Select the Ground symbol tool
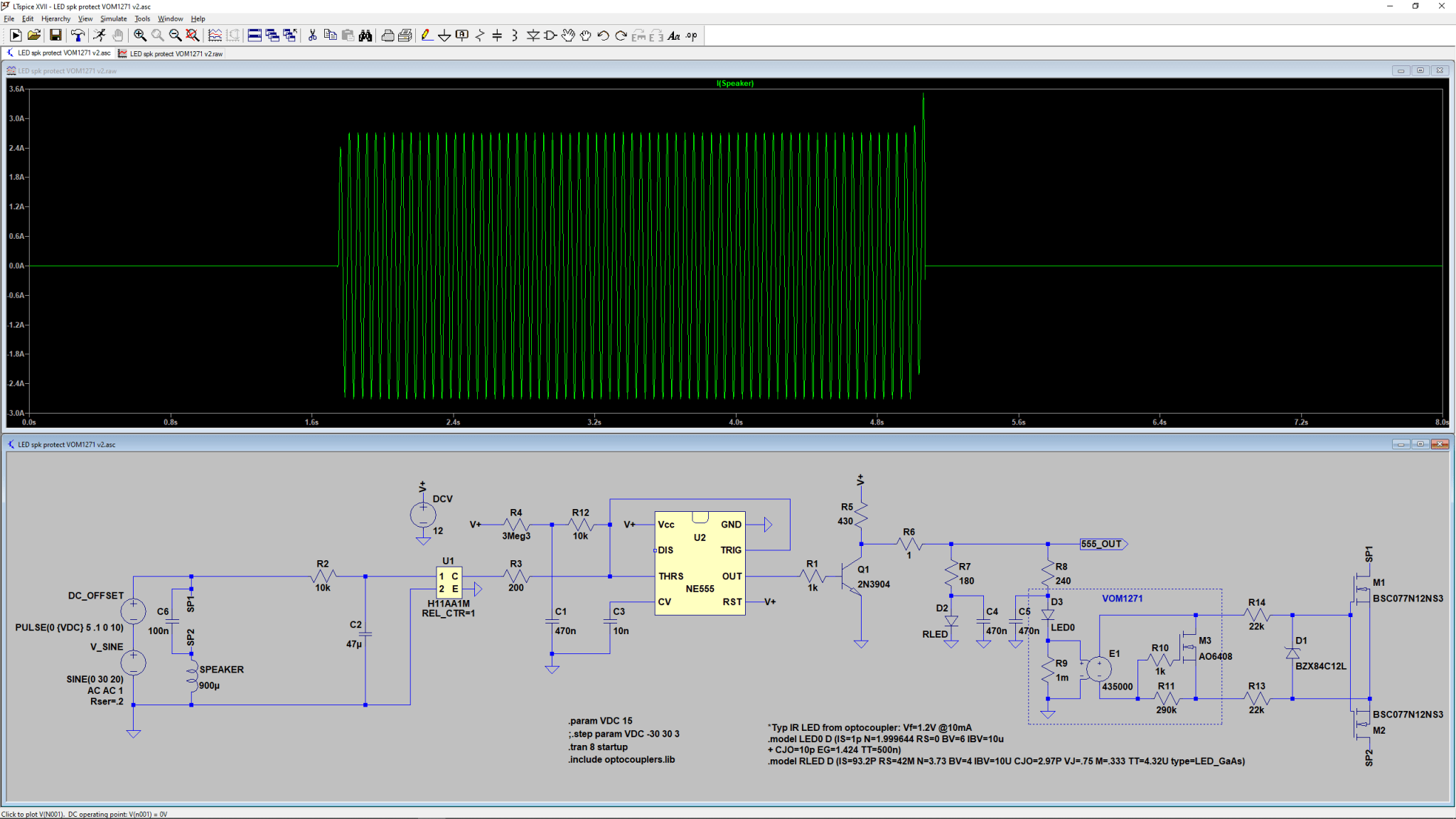Viewport: 1456px width, 819px height. tap(444, 36)
